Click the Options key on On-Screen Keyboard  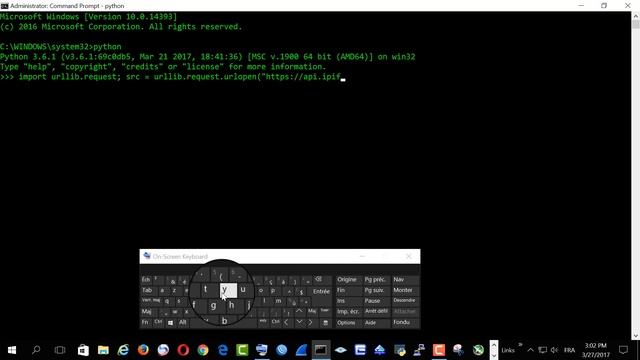[348, 322]
